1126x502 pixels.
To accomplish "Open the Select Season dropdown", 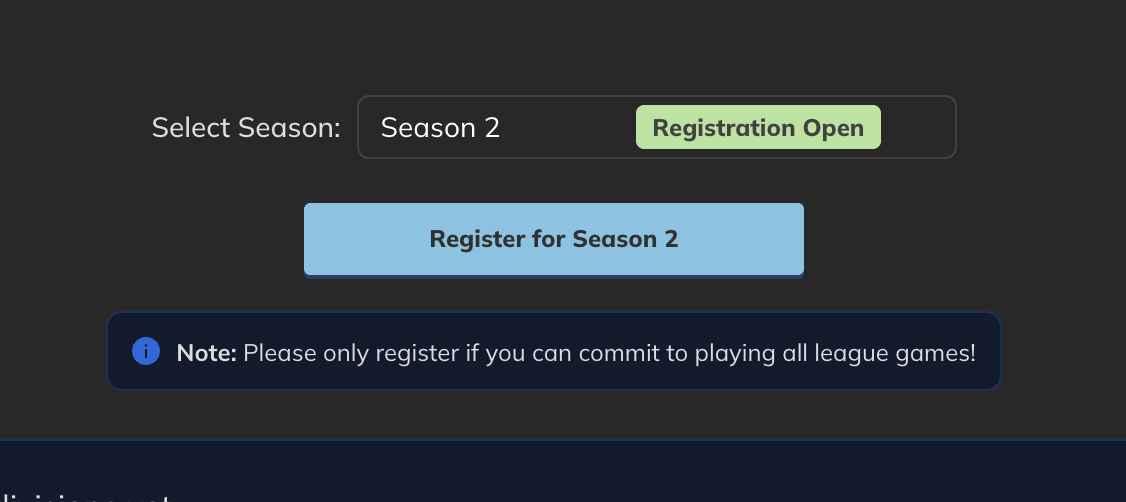I will (656, 127).
